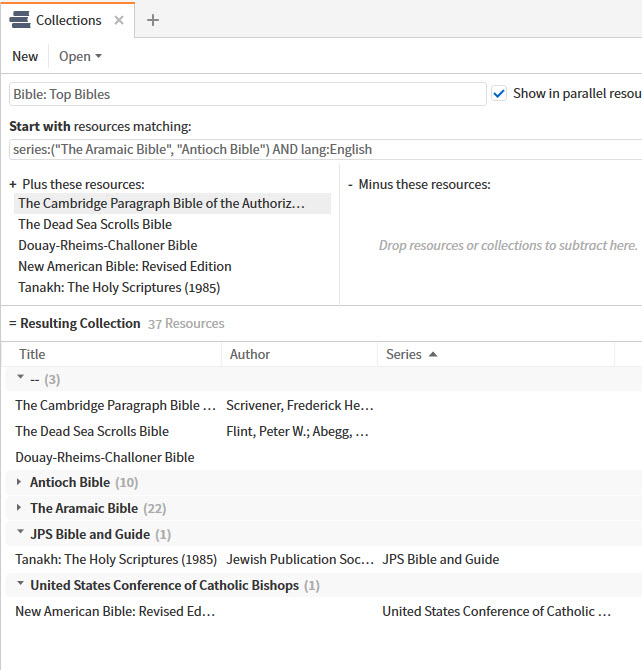Select Douay-Rheims-Challoner Bible result row
This screenshot has height=670, width=642.
tap(105, 457)
